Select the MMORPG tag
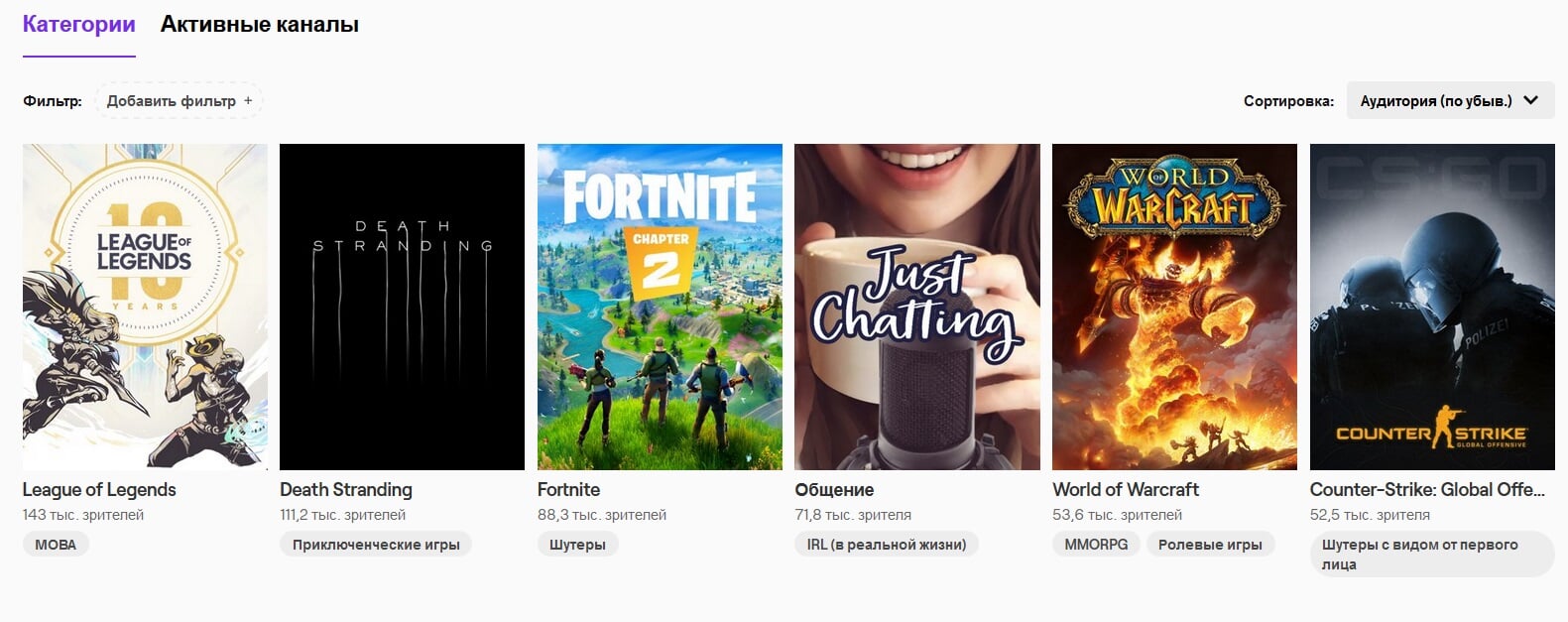This screenshot has height=622, width=1568. [x=1096, y=545]
